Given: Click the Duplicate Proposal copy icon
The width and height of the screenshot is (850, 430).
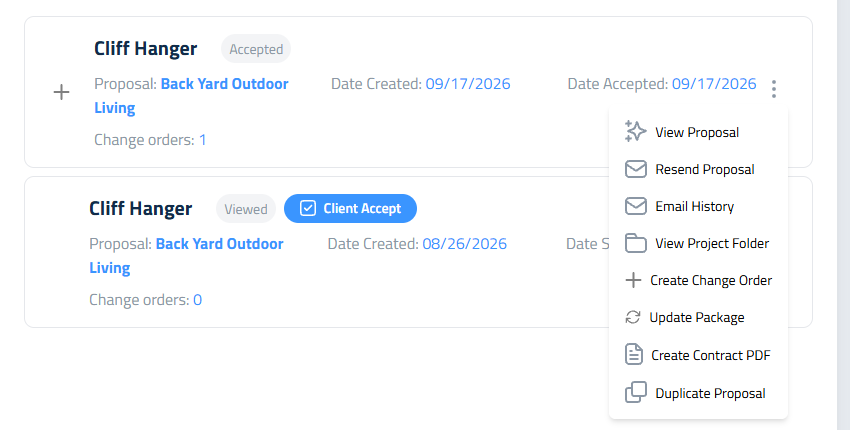Looking at the screenshot, I should 635,393.
